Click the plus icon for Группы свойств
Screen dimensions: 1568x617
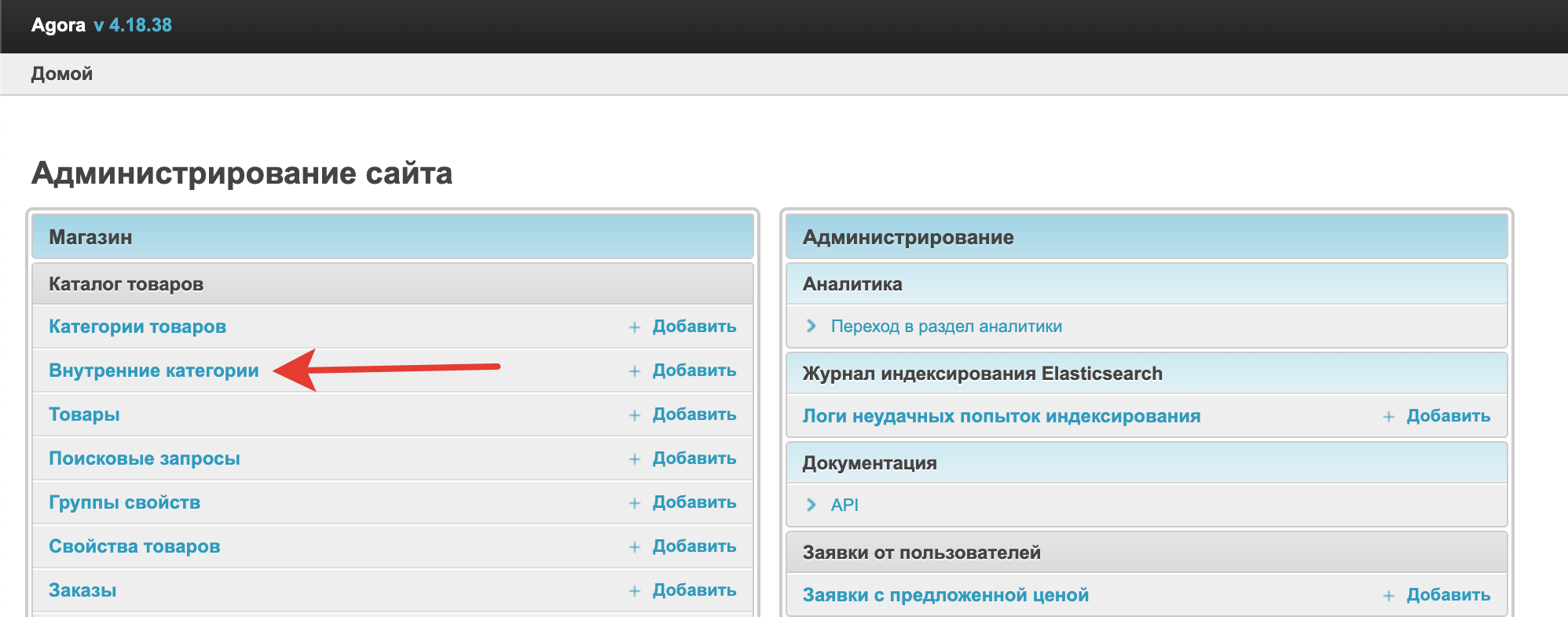635,503
